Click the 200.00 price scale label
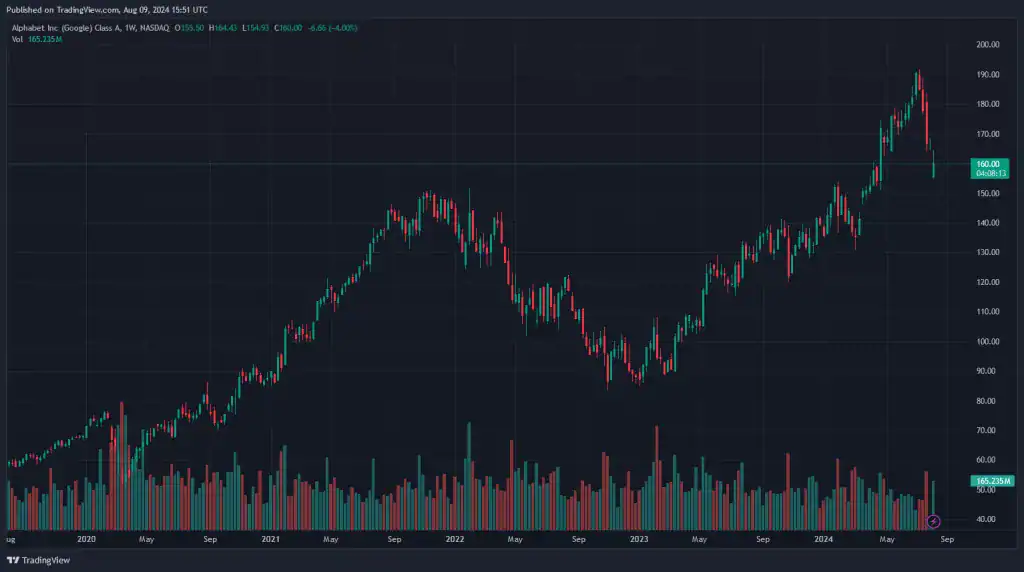The image size is (1024, 572). click(x=987, y=45)
